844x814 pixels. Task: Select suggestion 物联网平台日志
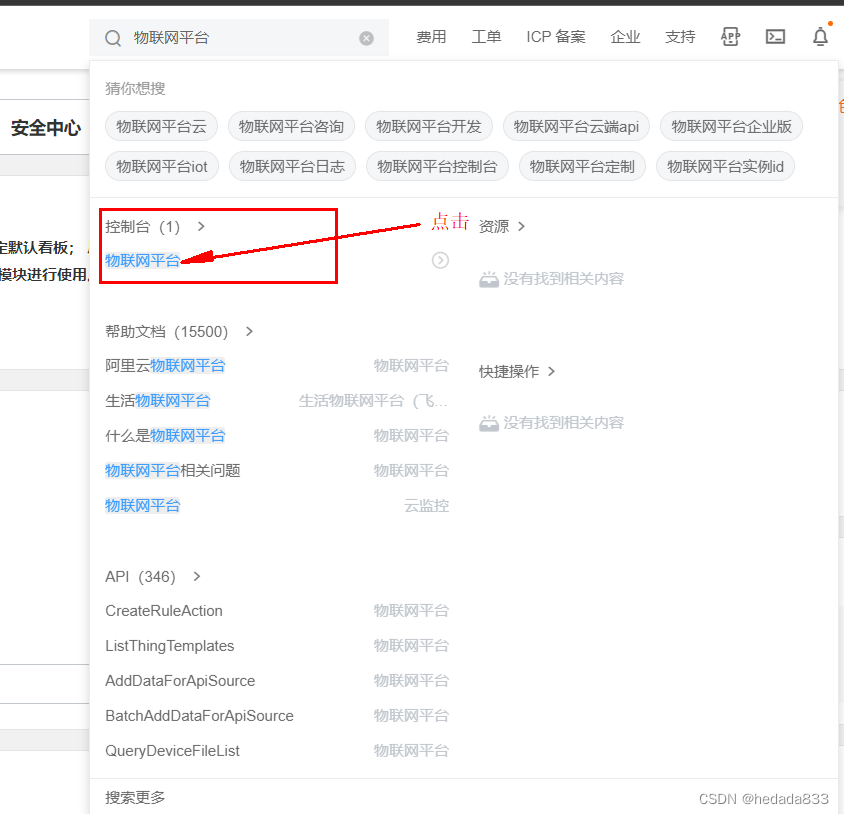click(x=292, y=167)
